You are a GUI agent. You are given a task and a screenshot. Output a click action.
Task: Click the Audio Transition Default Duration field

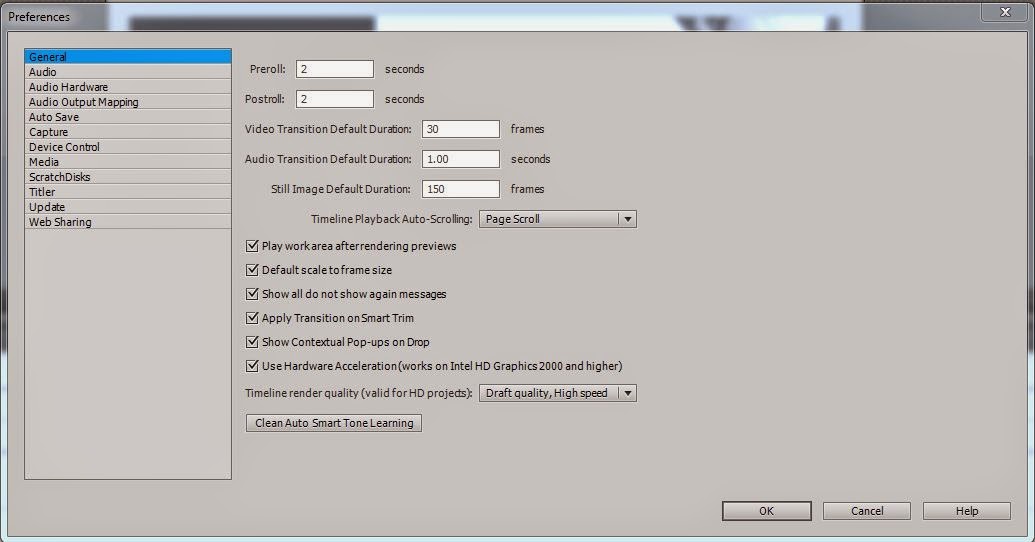pos(461,159)
